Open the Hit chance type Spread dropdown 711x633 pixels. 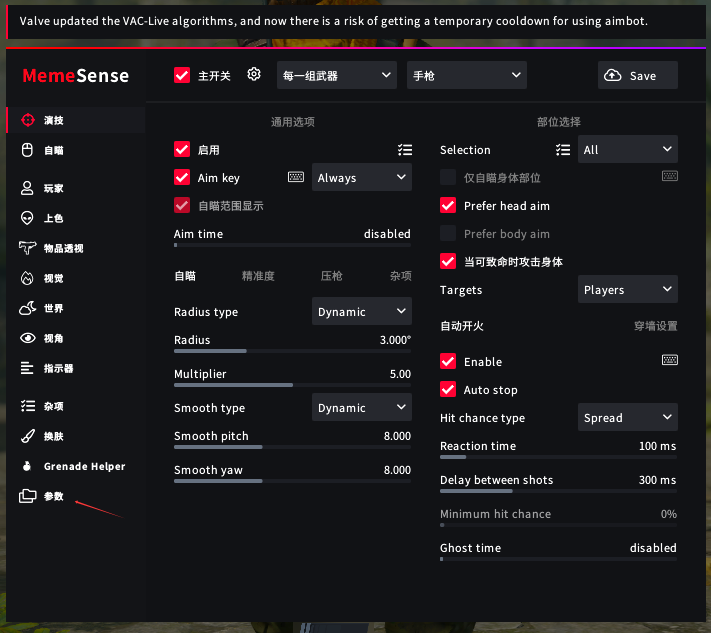coord(629,418)
